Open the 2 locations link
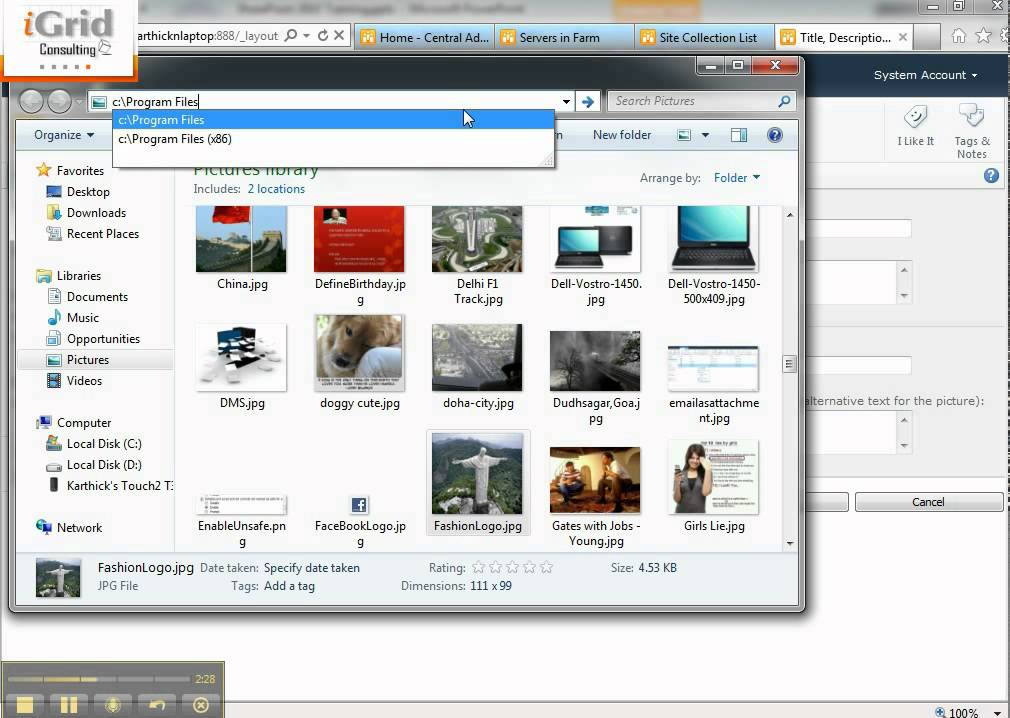Image resolution: width=1010 pixels, height=718 pixels. pos(276,189)
